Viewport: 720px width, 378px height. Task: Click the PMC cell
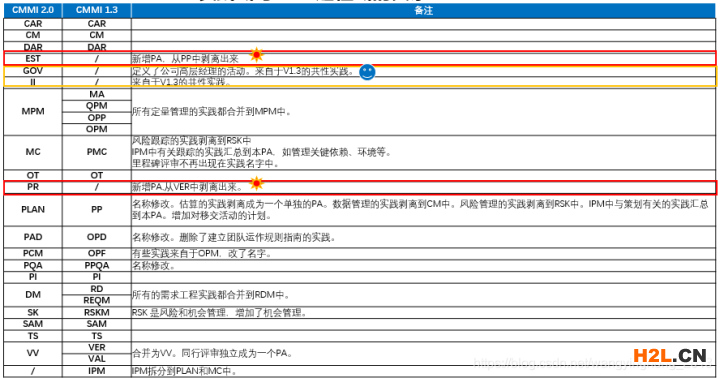tap(97, 152)
